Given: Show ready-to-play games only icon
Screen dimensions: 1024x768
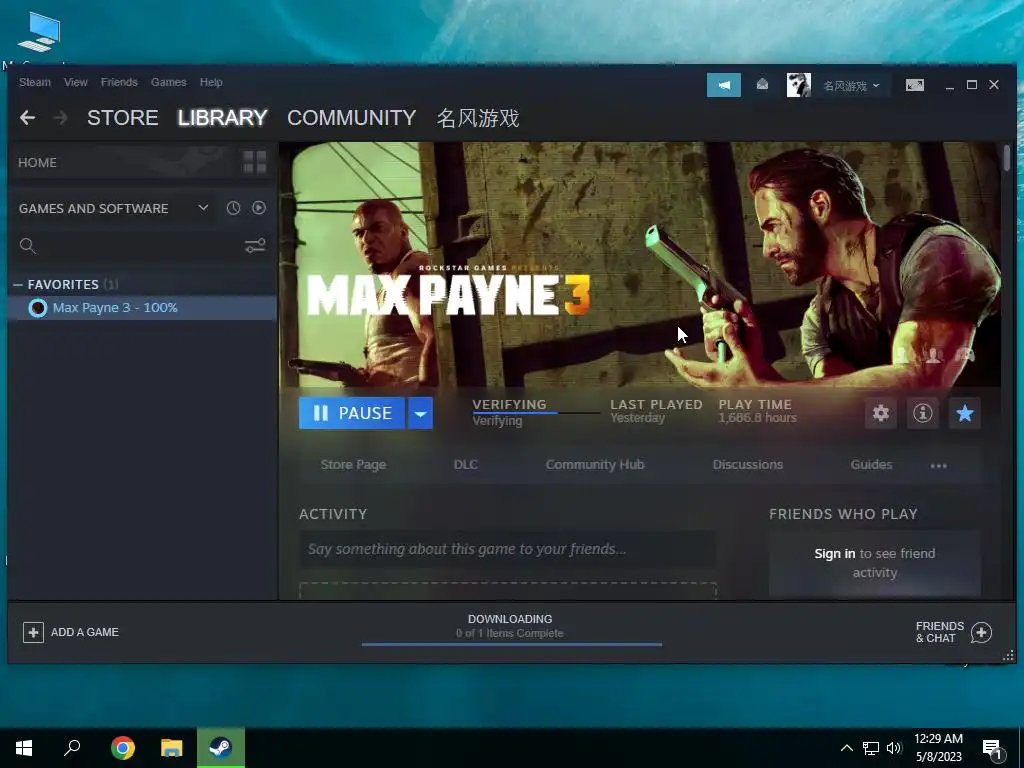Looking at the screenshot, I should [259, 208].
